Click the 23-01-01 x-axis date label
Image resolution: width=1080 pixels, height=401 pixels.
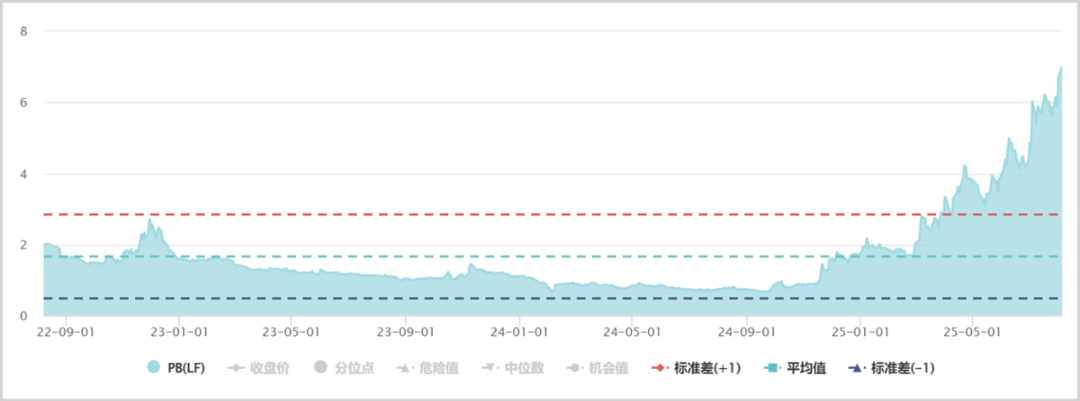179,331
